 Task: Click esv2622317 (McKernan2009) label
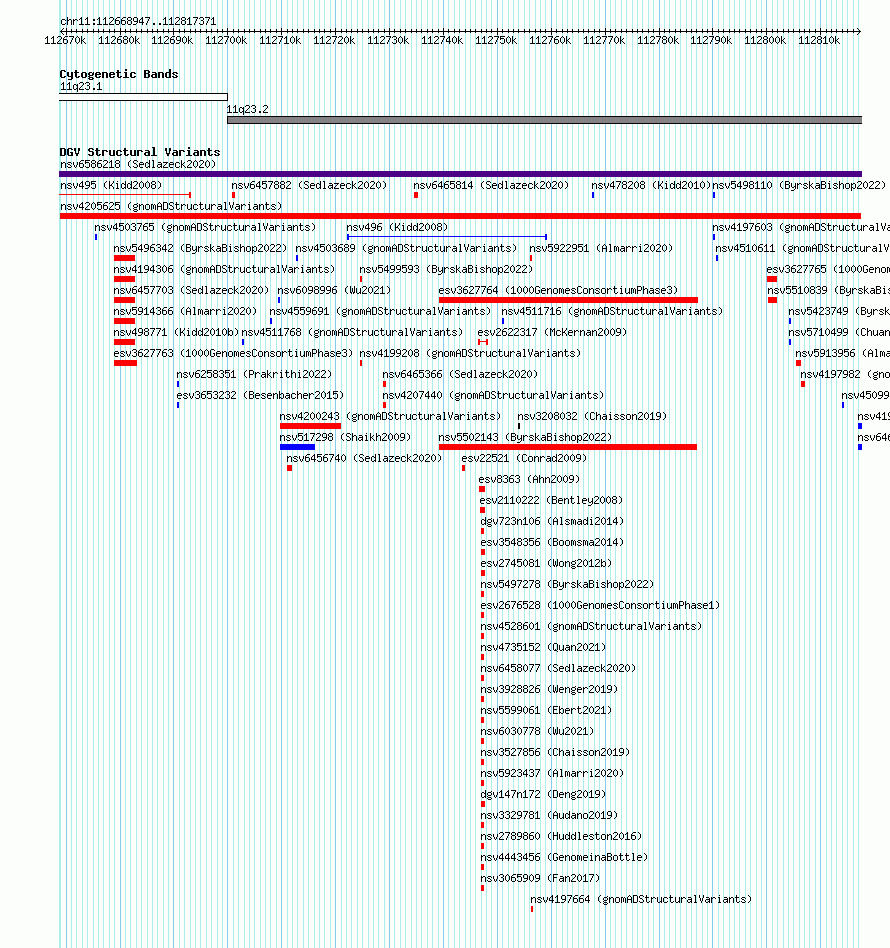click(x=552, y=333)
